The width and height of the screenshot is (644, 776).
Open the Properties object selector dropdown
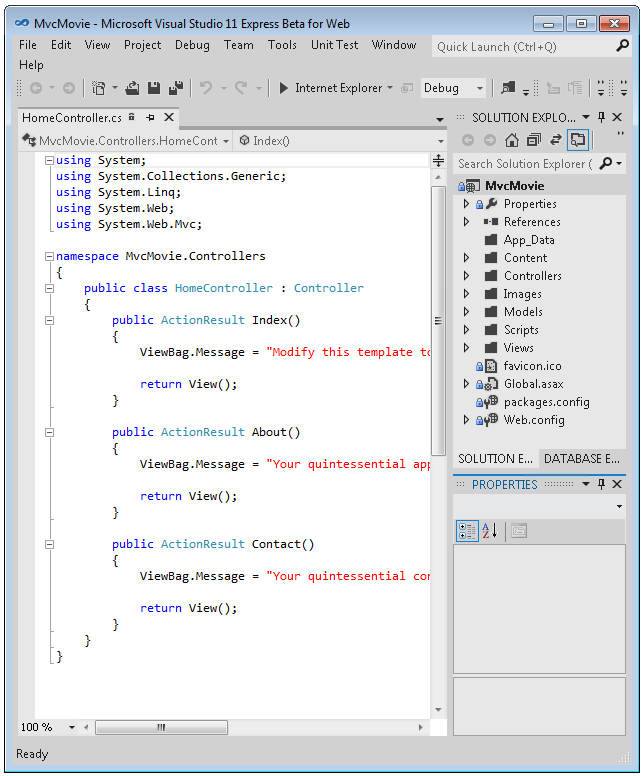[x=619, y=506]
